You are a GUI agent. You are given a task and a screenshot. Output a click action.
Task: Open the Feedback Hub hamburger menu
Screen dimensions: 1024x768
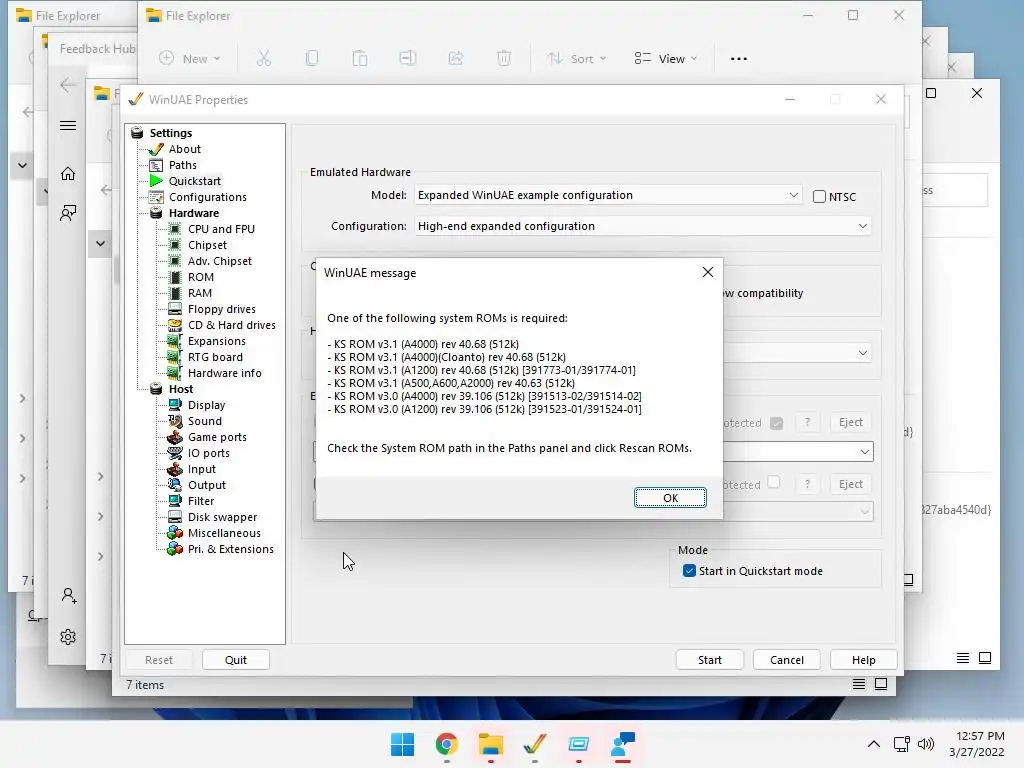[x=68, y=125]
